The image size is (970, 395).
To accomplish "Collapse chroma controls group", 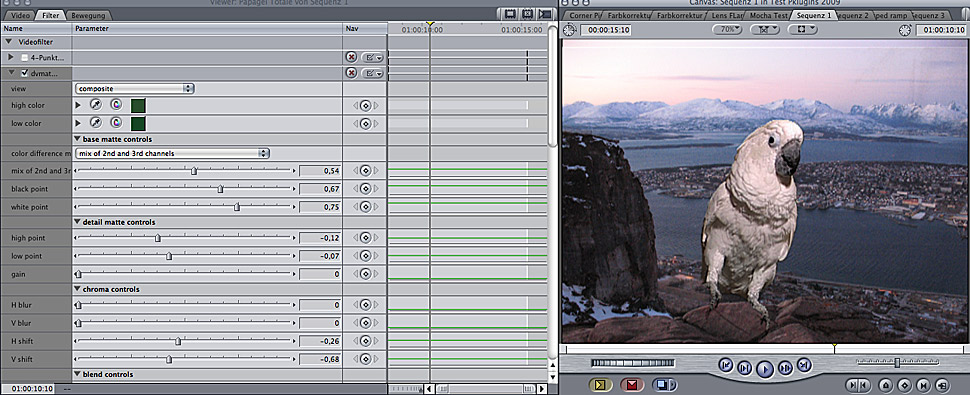I will [x=77, y=289].
